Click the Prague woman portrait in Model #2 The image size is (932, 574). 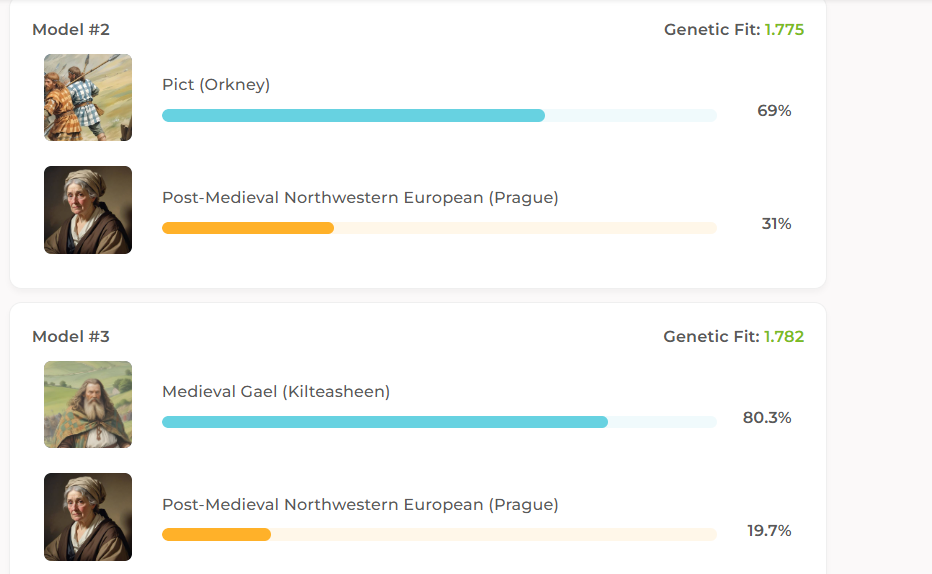pyautogui.click(x=88, y=210)
